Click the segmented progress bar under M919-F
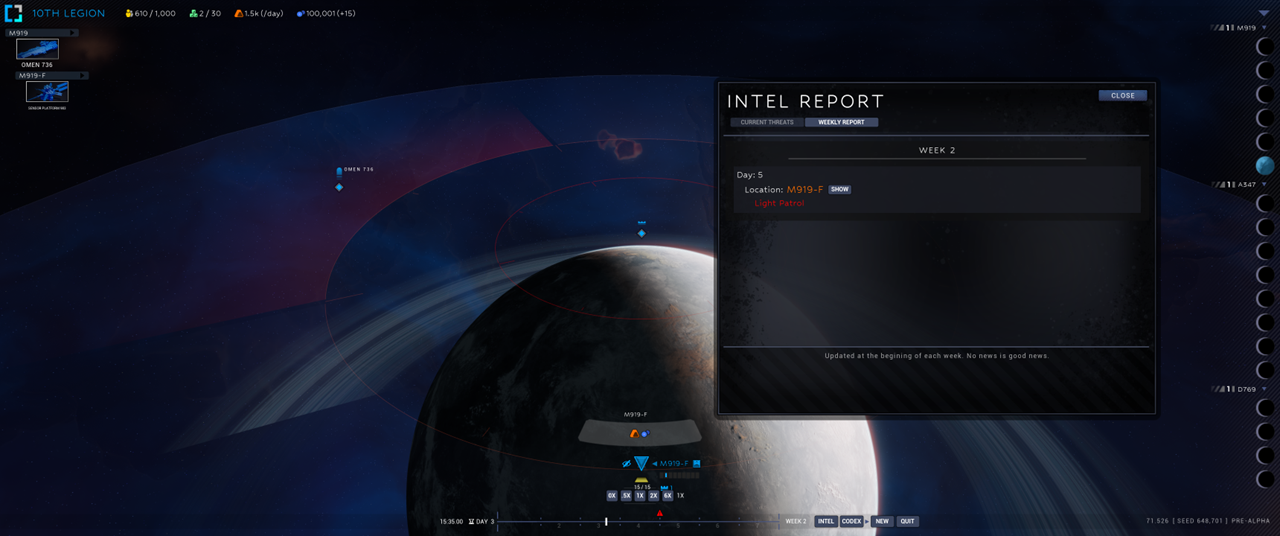Viewport: 1280px width, 536px height. pos(679,475)
